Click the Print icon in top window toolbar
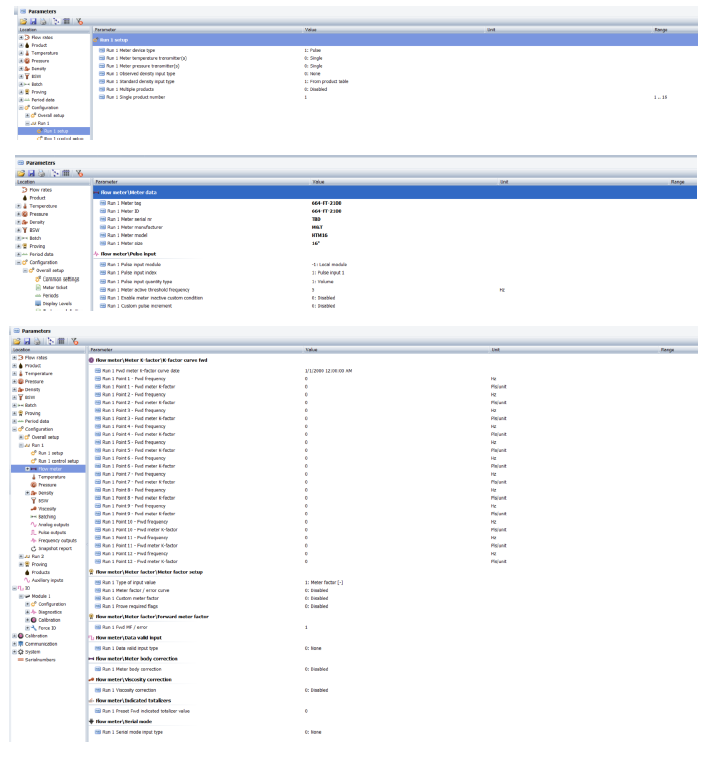Screen dimensions: 715x757 pos(43,21)
